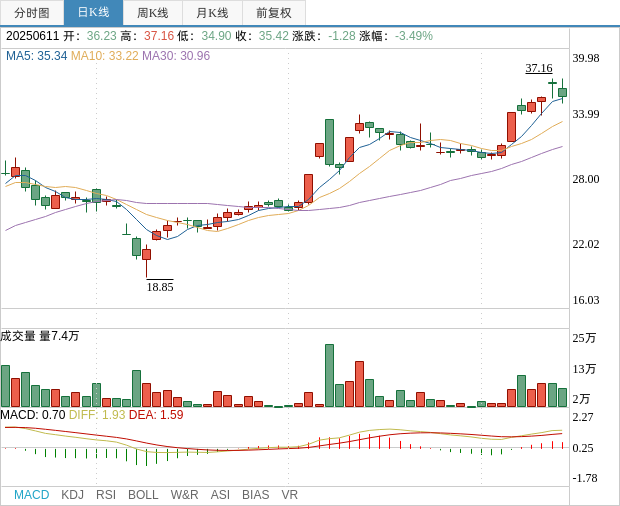Click the 28.00 price axis label
The width and height of the screenshot is (620, 506).
pos(586,179)
